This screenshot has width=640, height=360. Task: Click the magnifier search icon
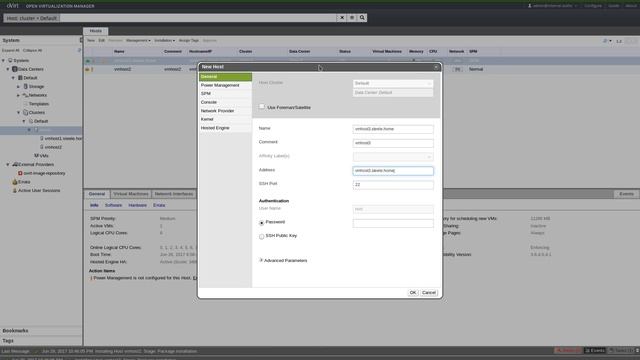362,18
